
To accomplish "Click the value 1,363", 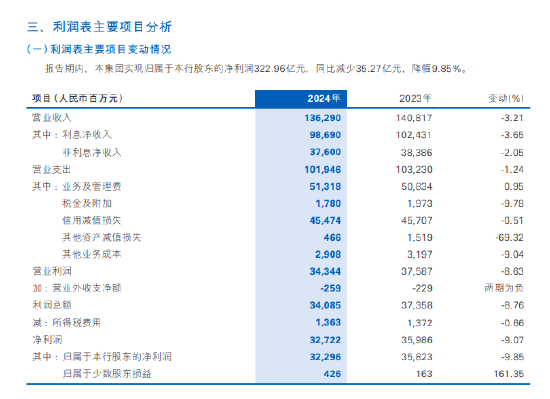I will (328, 322).
